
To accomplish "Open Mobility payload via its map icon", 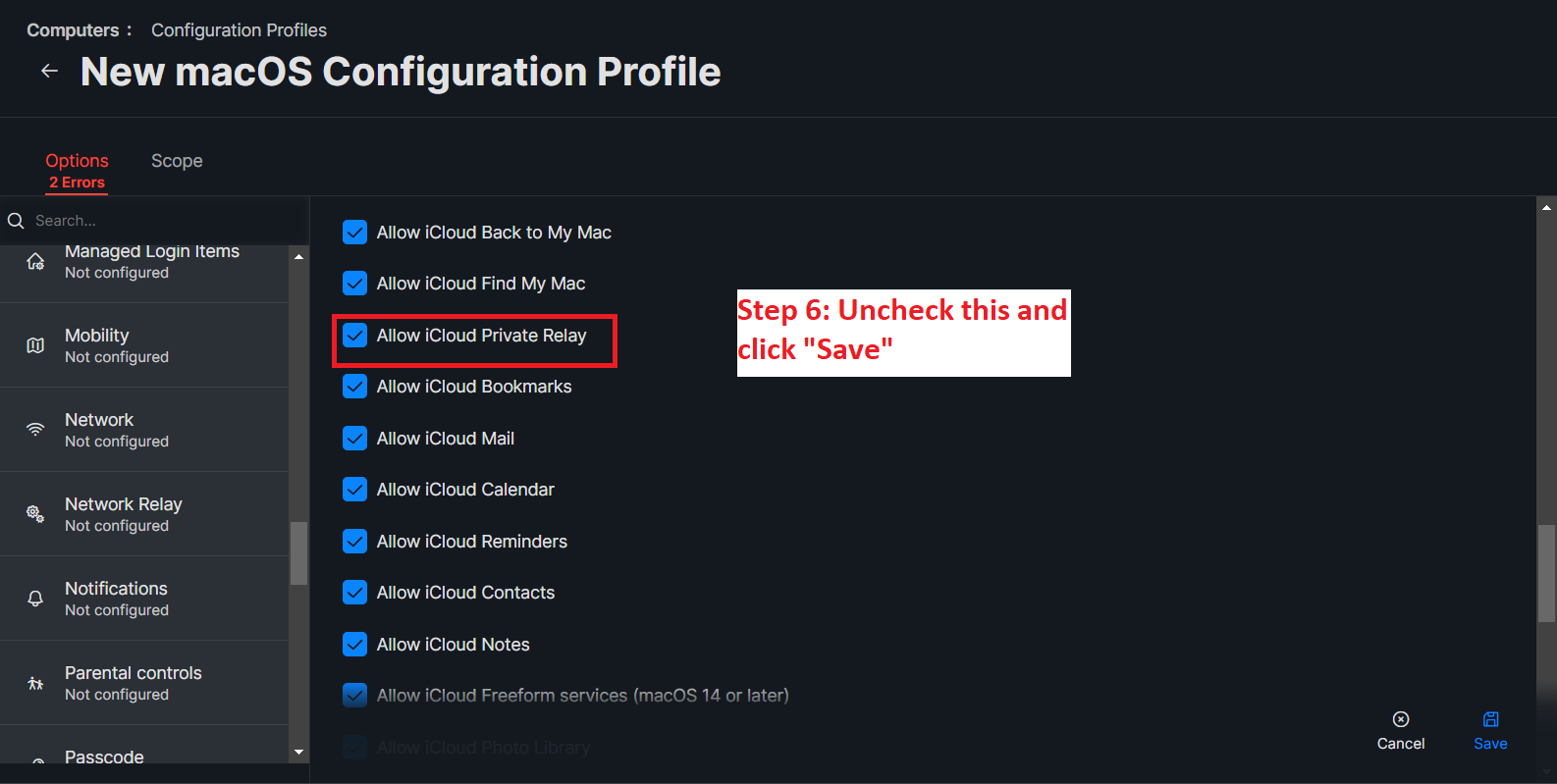I will pos(35,345).
